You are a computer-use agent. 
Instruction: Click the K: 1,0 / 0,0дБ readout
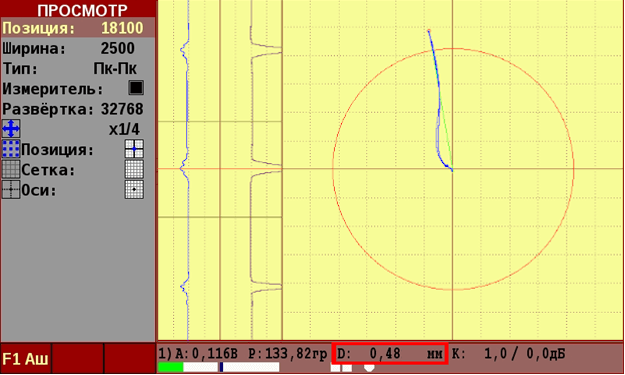pos(508,353)
